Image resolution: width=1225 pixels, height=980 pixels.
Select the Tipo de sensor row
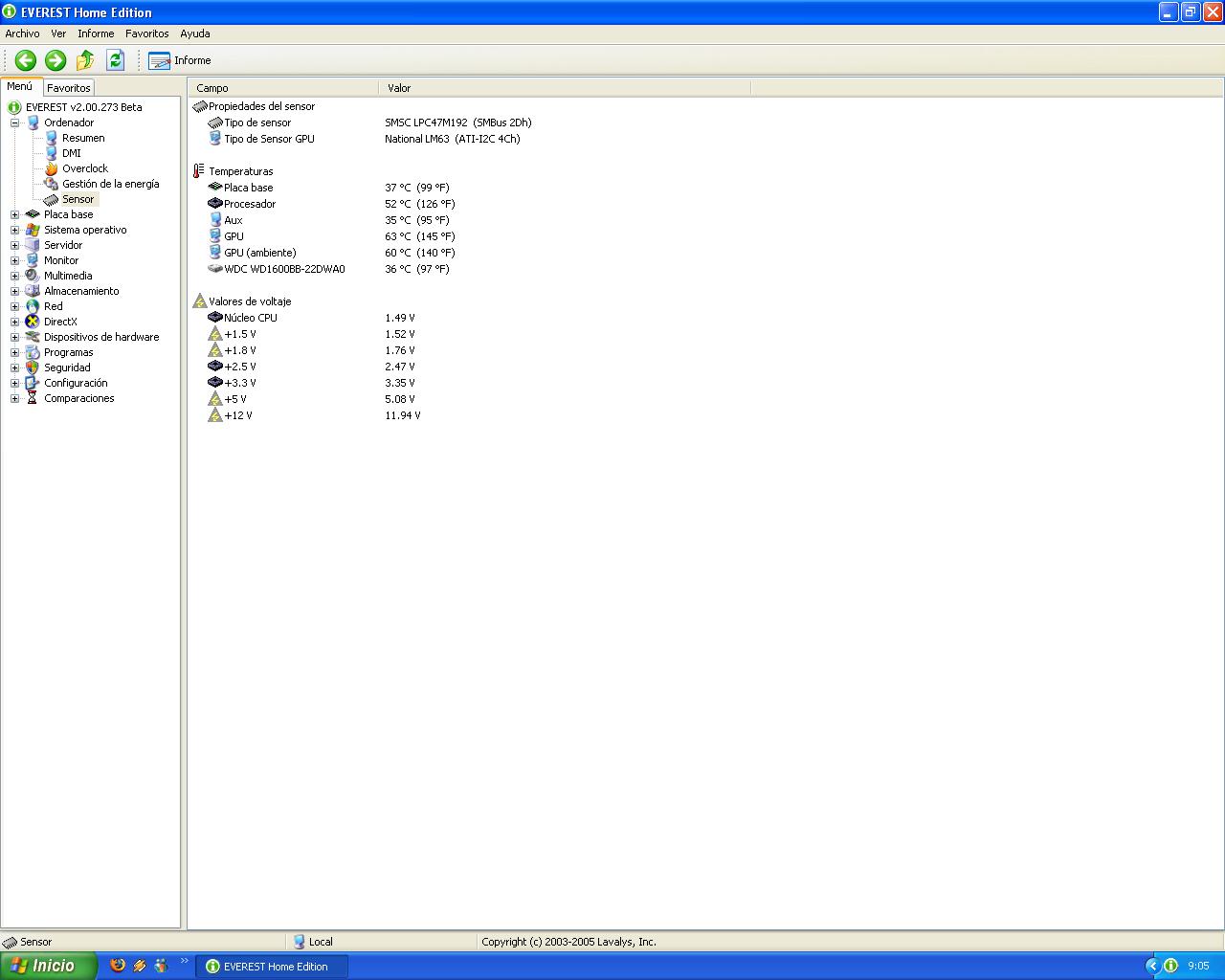[369, 122]
